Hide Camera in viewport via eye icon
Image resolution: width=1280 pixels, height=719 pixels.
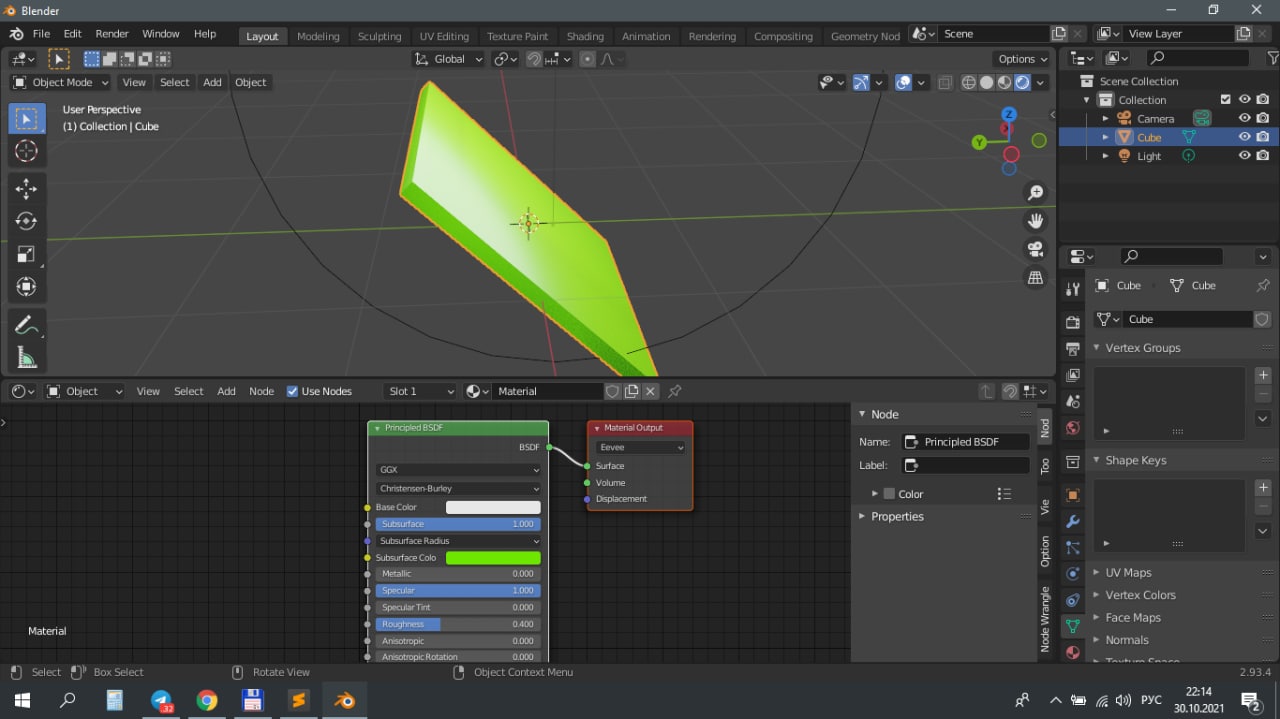(1245, 118)
